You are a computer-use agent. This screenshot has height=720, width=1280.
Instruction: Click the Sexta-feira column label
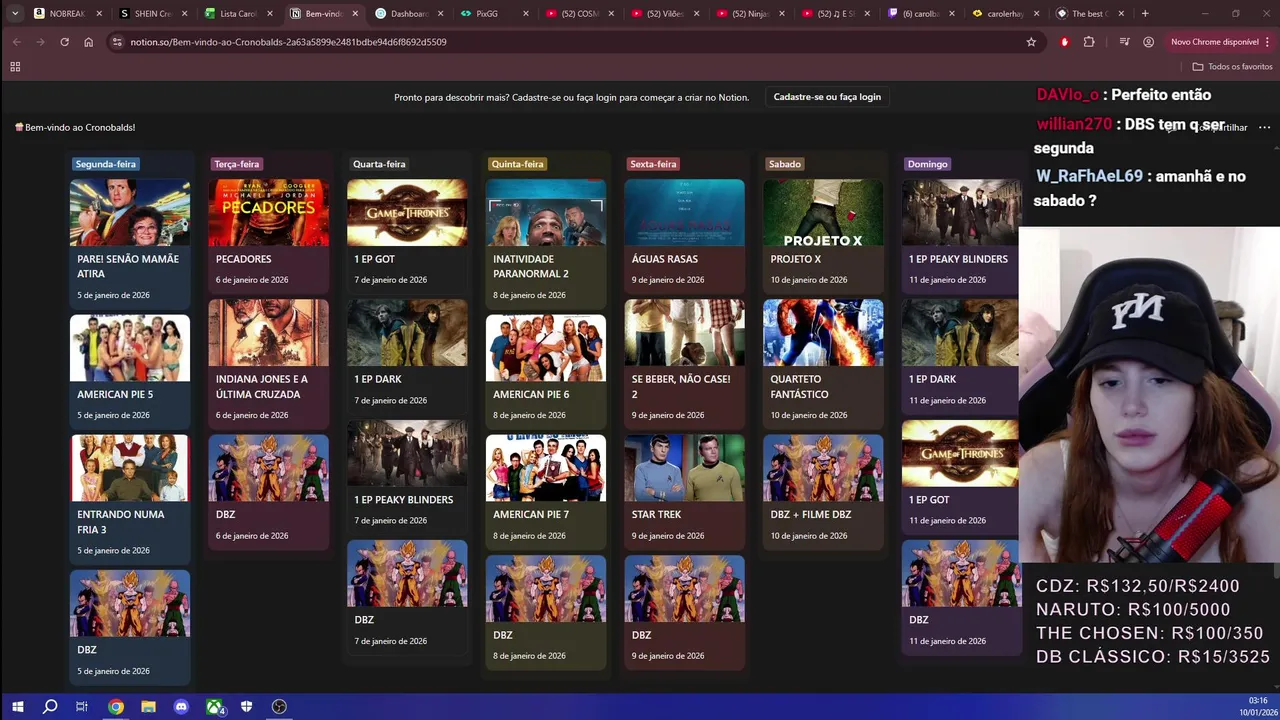(653, 164)
